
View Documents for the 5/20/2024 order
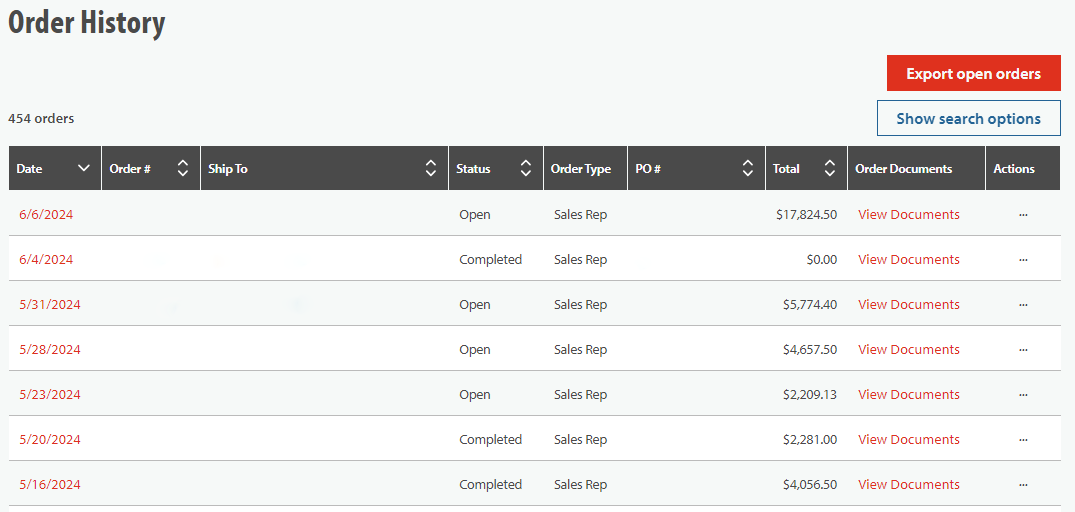click(908, 440)
